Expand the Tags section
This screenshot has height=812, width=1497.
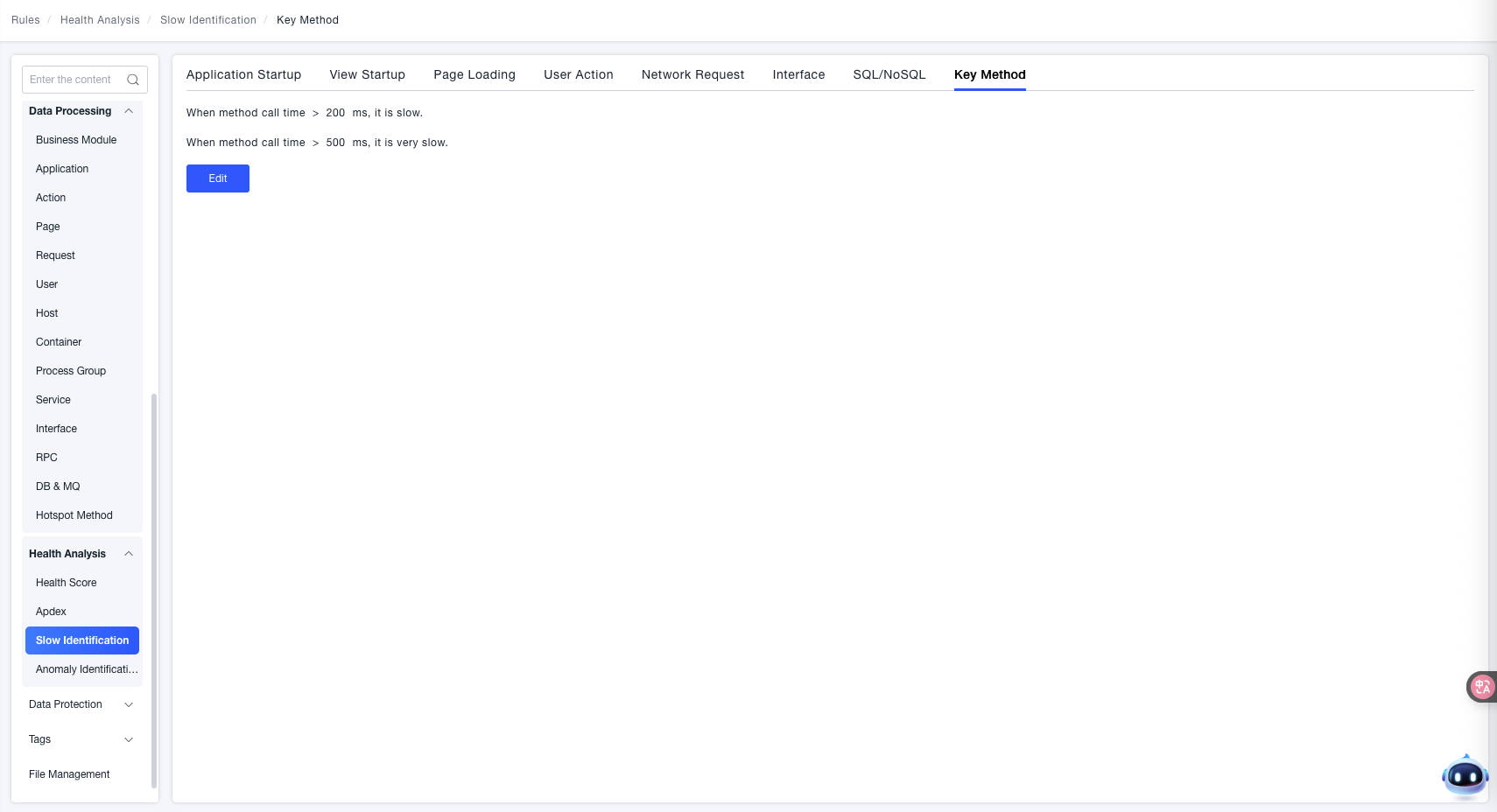(129, 739)
